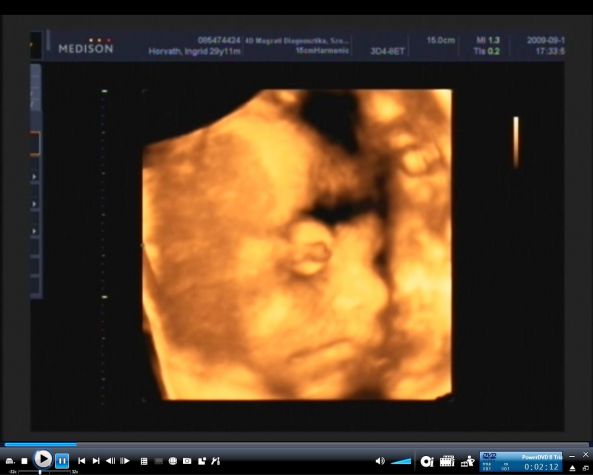The width and height of the screenshot is (593, 475).
Task: Open the DVD menu list icon
Action: coord(144,461)
